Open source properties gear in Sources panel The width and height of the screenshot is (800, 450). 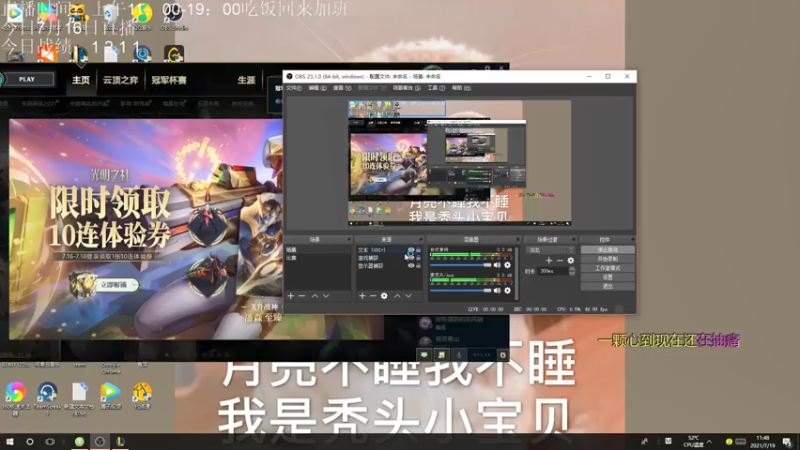click(384, 296)
